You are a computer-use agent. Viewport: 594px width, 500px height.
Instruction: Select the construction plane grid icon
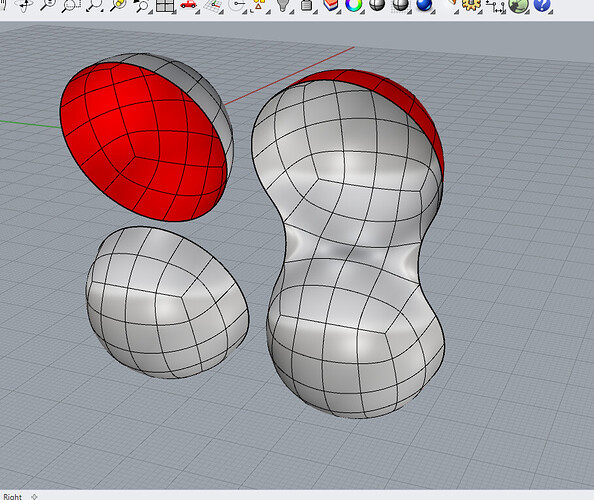(213, 5)
